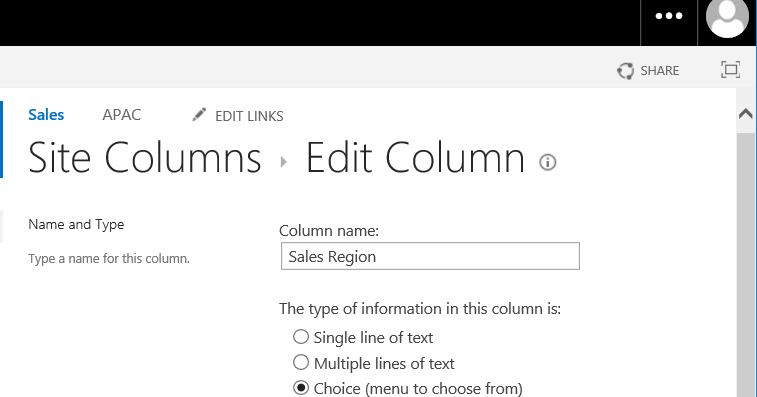Toggle the focus on content icon

(x=730, y=70)
